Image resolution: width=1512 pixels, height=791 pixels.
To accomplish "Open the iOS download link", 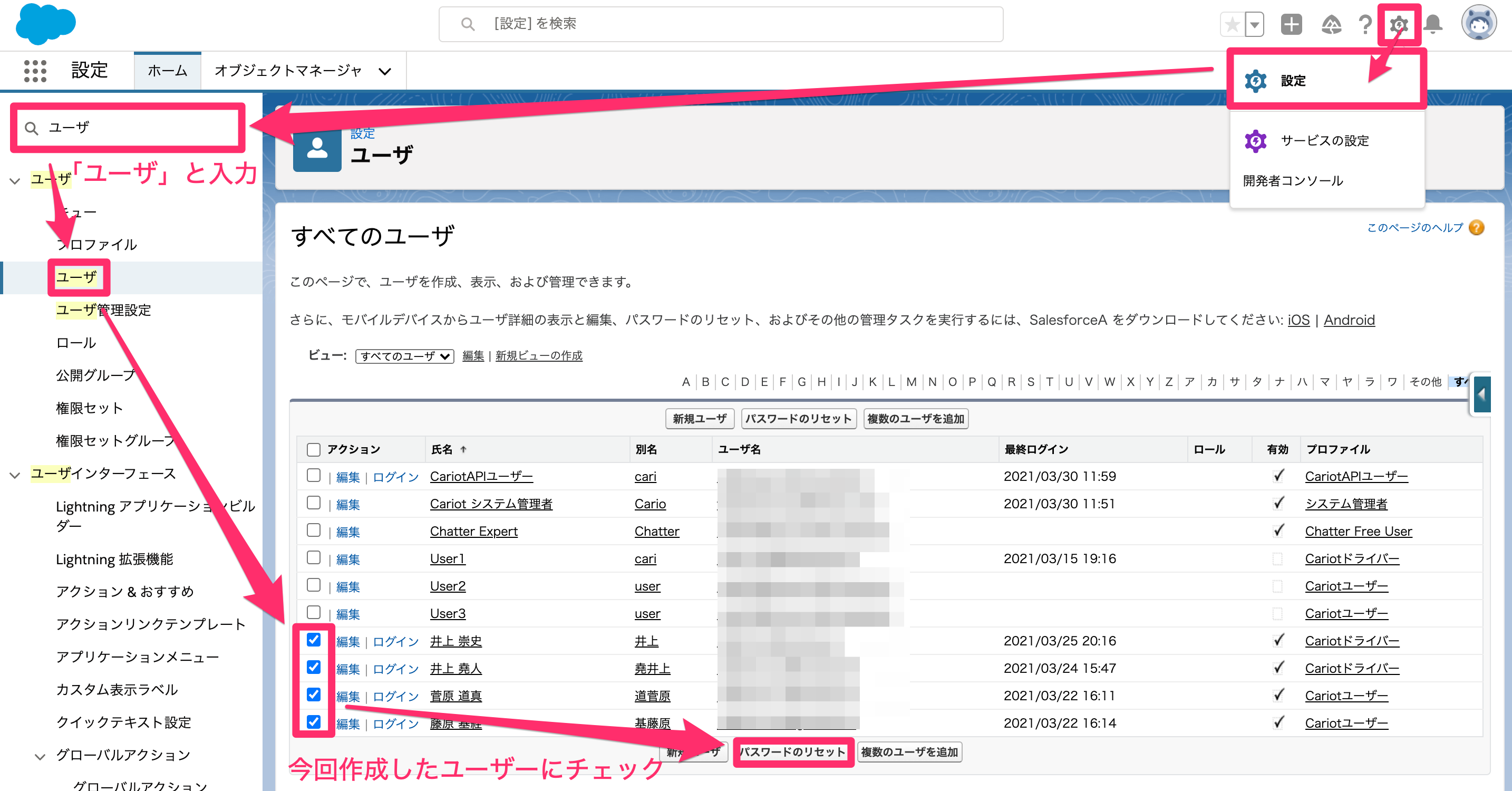I will 1298,320.
